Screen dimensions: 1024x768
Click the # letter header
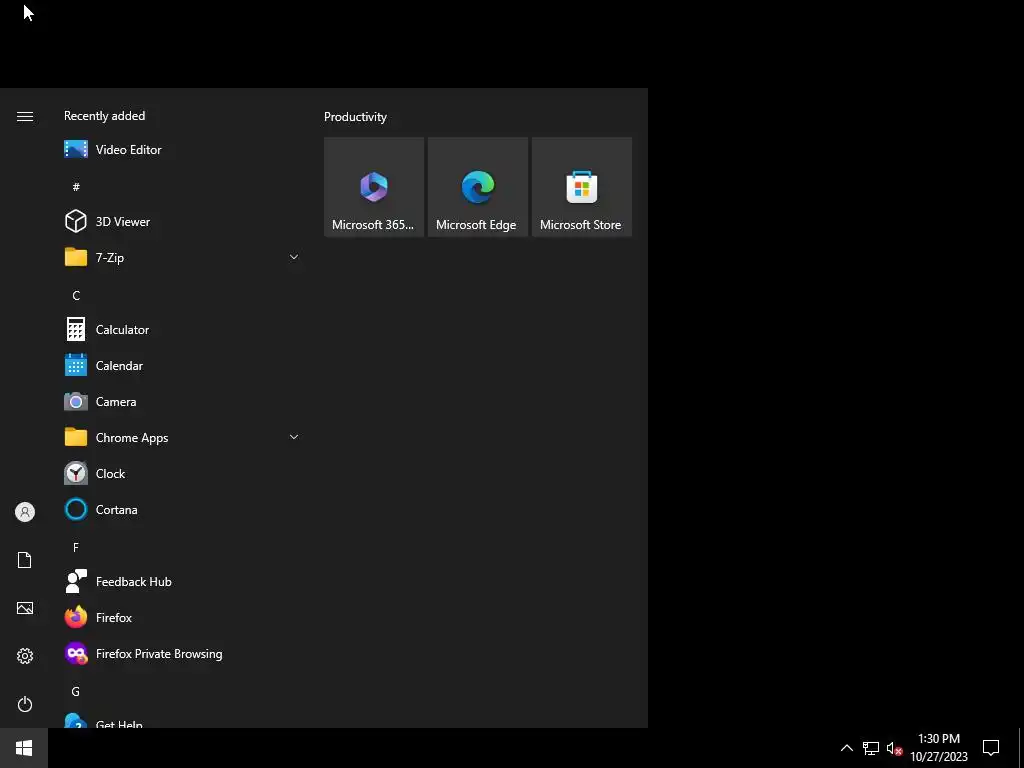point(76,187)
